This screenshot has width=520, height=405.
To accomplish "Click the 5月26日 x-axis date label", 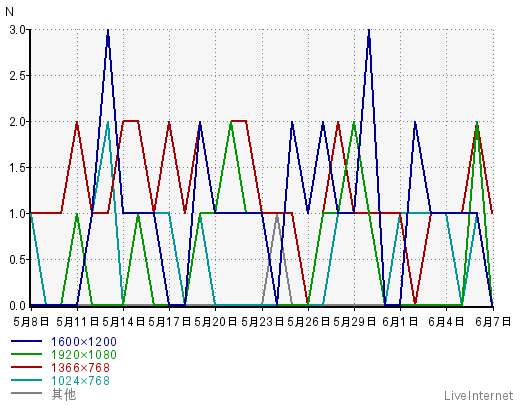I will [308, 322].
